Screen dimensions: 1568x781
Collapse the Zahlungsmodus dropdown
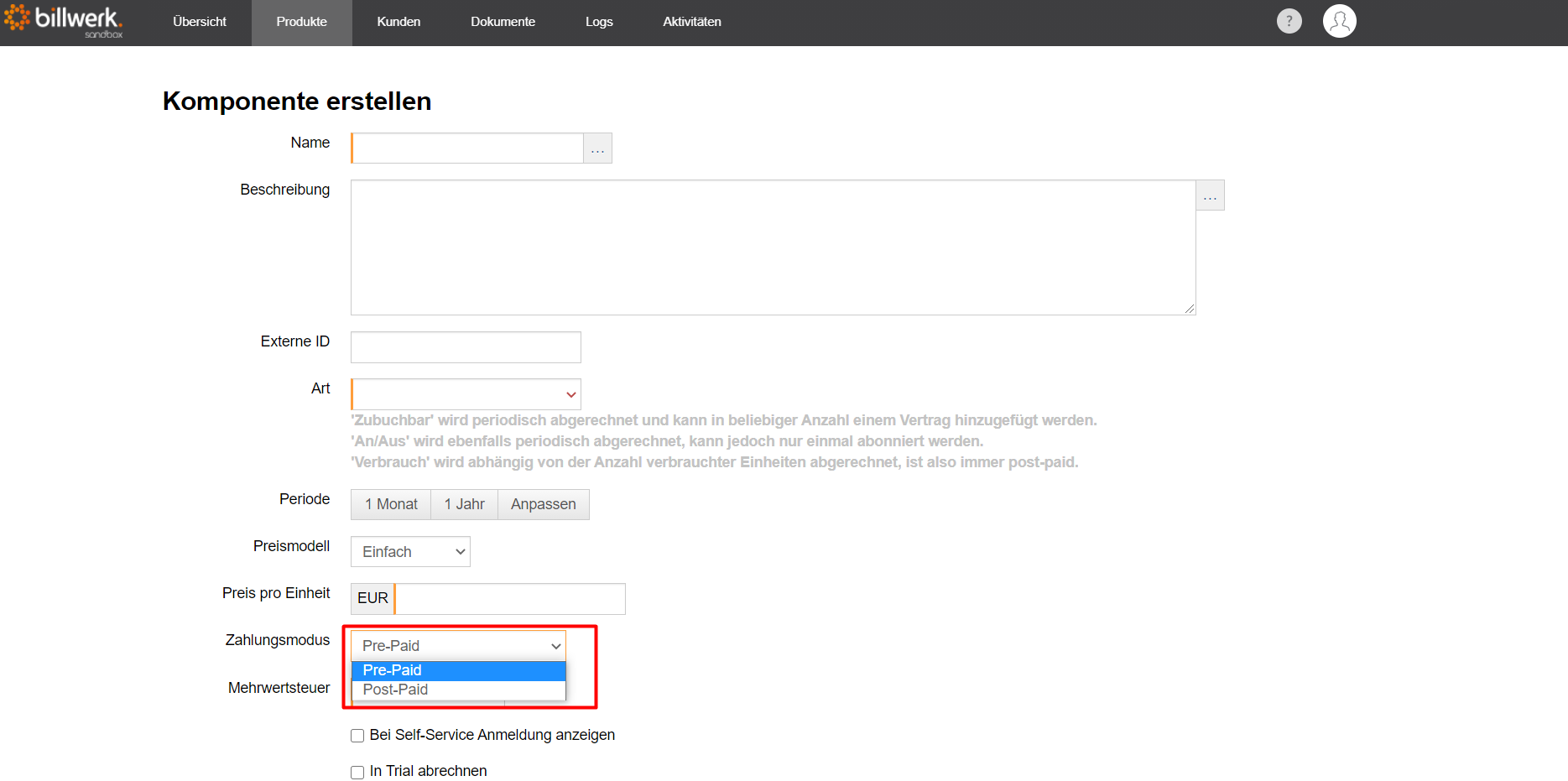pos(458,646)
